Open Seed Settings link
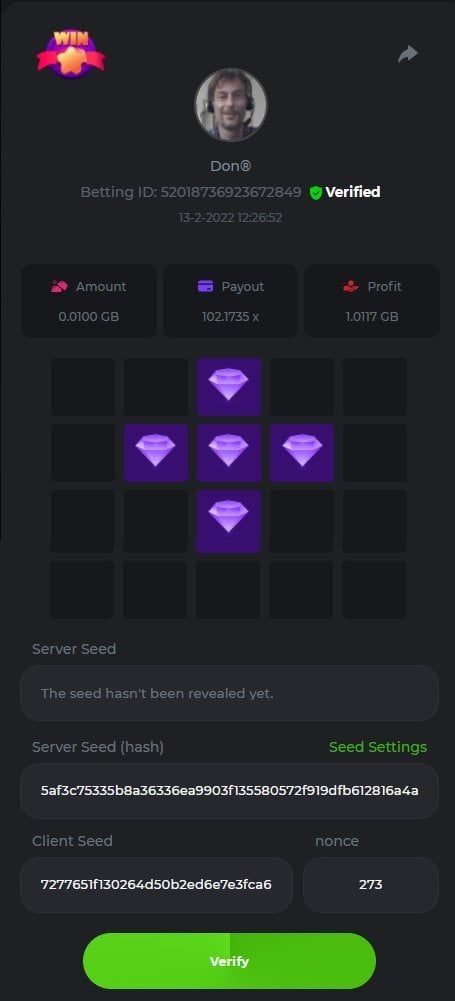455x1001 pixels. click(378, 747)
